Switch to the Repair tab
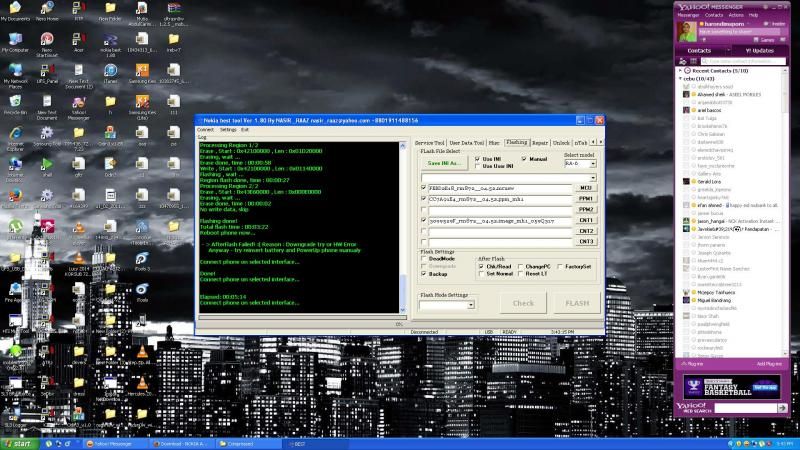 540,143
